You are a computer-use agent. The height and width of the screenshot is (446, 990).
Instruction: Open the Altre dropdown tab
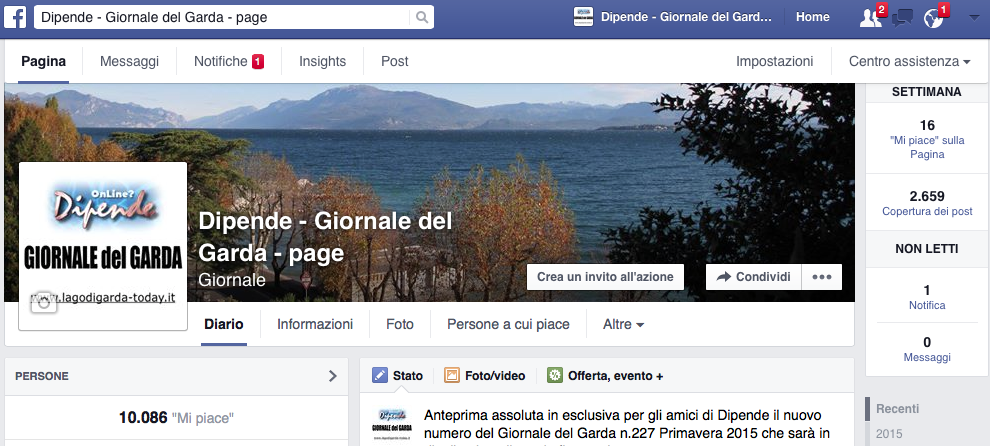coord(623,325)
